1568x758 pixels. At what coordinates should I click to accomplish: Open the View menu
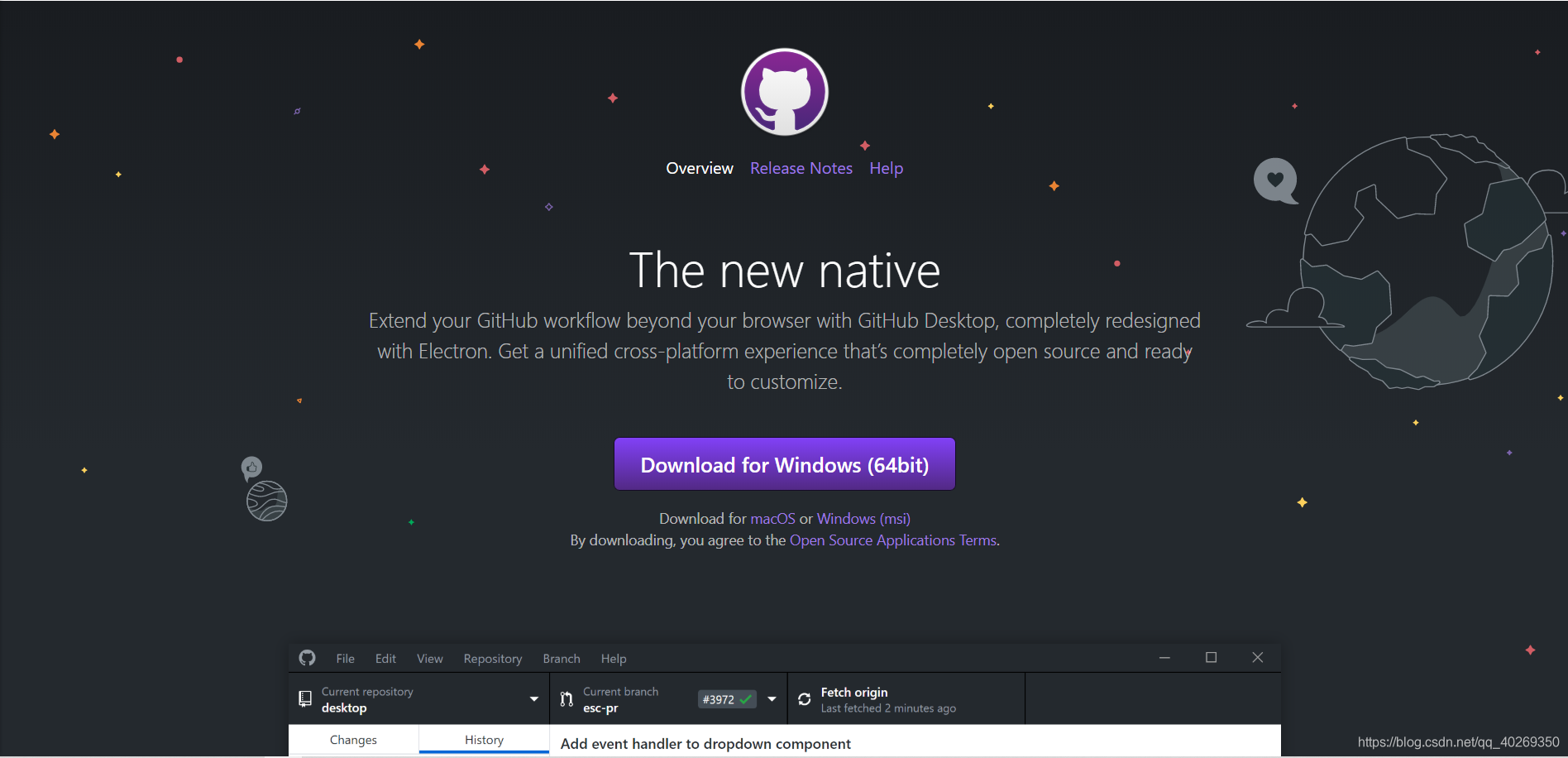pos(429,659)
